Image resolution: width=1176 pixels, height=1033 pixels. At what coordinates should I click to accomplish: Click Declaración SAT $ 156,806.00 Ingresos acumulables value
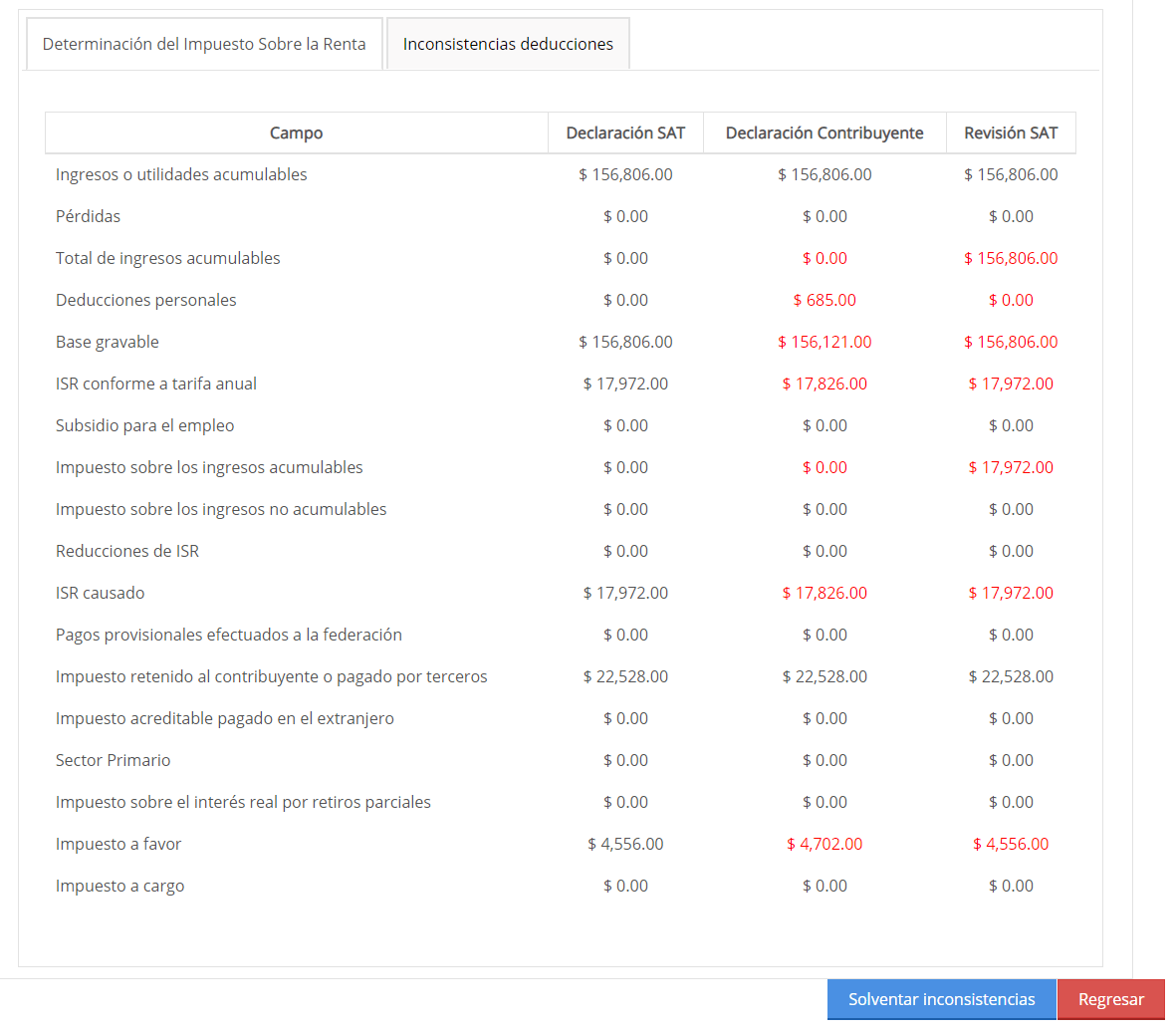click(625, 174)
